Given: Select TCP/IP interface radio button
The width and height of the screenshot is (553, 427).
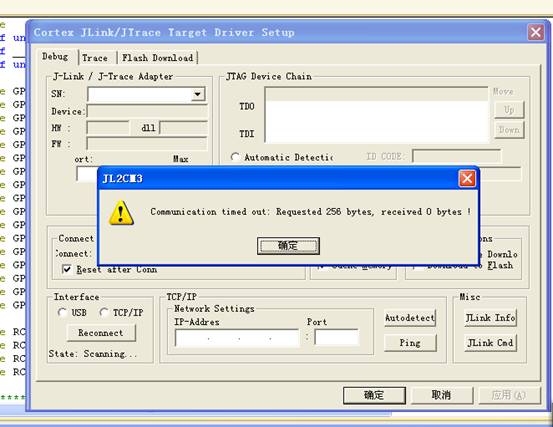Looking at the screenshot, I should (x=104, y=313).
